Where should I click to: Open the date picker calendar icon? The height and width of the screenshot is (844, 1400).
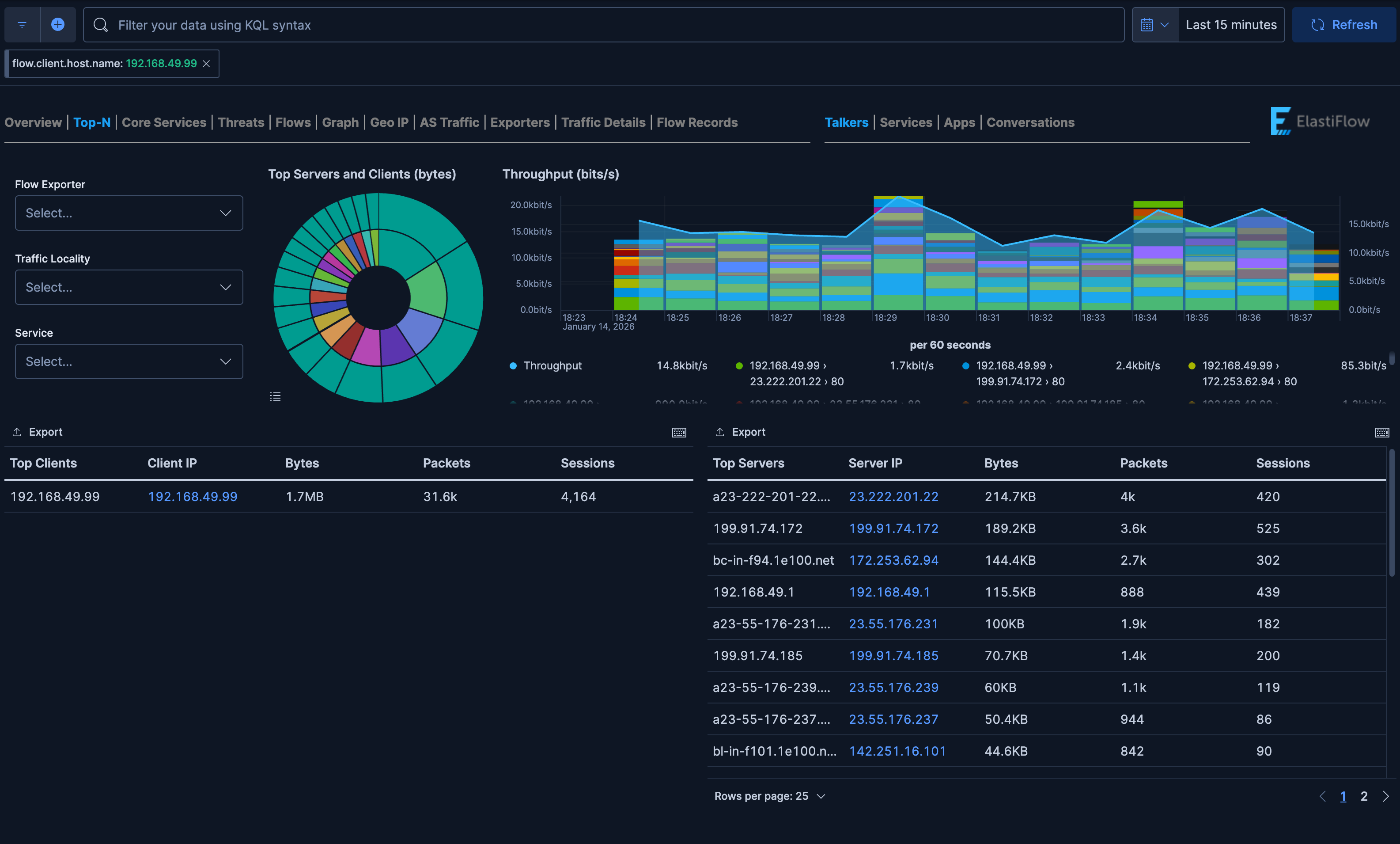pyautogui.click(x=1147, y=24)
